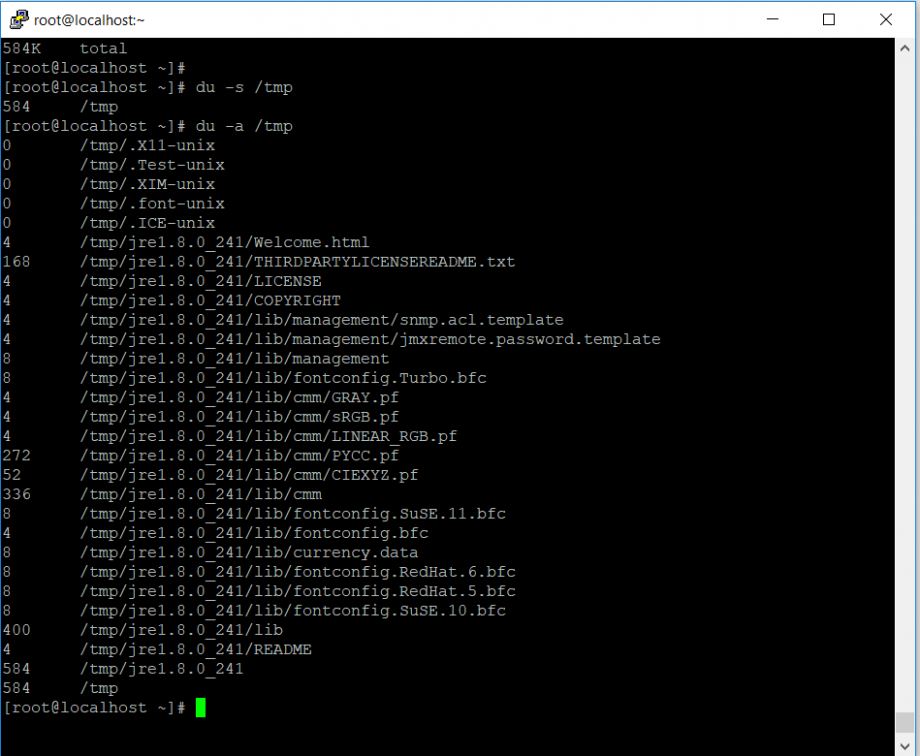Image resolution: width=920 pixels, height=756 pixels.
Task: Click the size value '272'
Action: pyautogui.click(x=16, y=455)
